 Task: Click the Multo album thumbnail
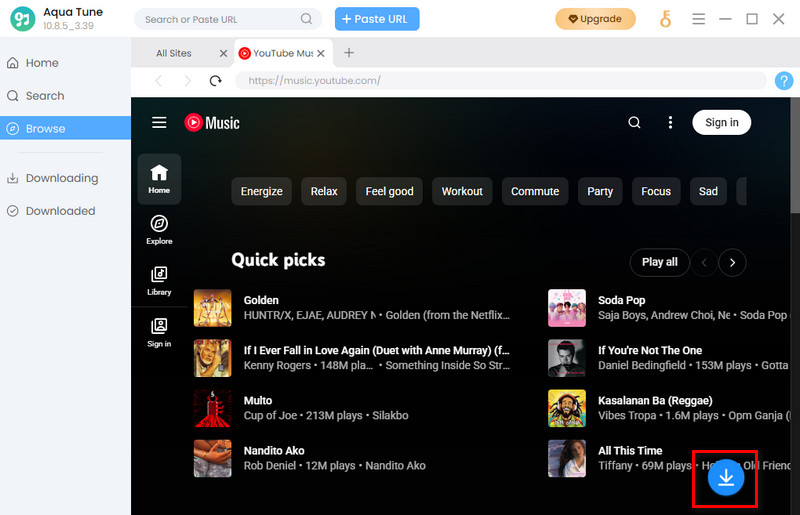pyautogui.click(x=213, y=408)
